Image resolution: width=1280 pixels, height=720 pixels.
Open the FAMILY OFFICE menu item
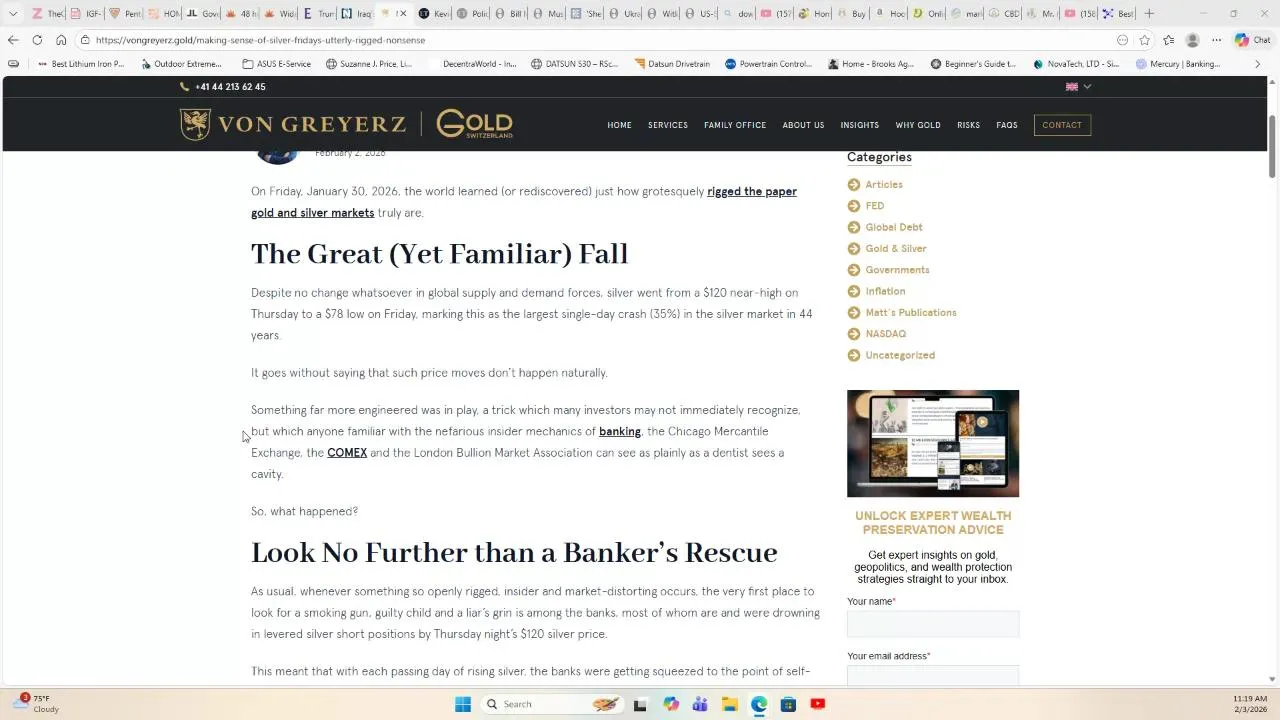point(735,125)
